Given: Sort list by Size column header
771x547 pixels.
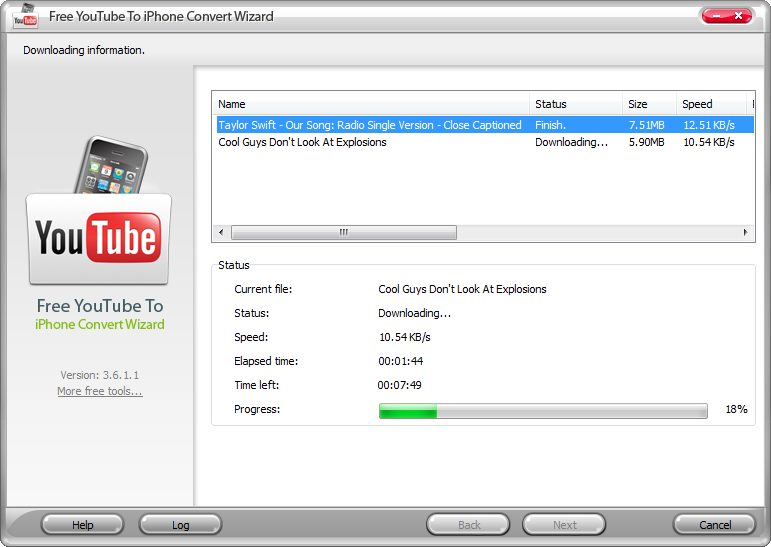Looking at the screenshot, I should point(649,104).
